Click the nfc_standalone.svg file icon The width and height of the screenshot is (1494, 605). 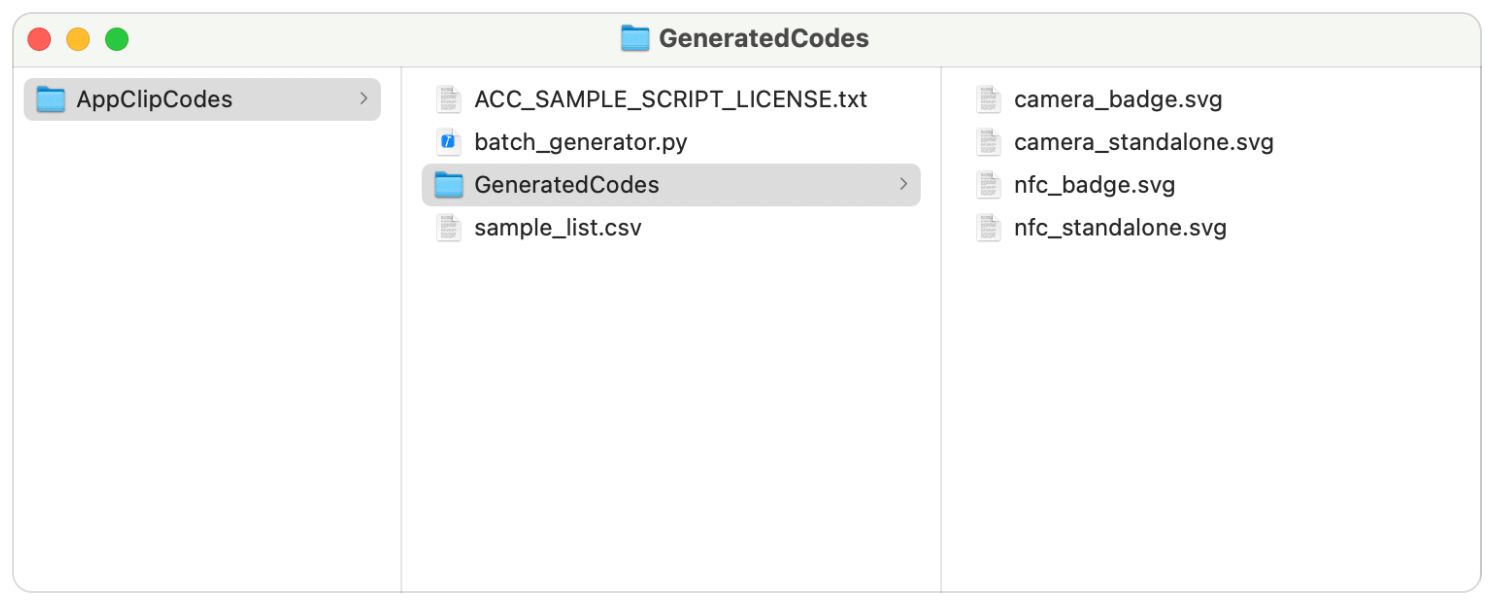click(x=988, y=227)
